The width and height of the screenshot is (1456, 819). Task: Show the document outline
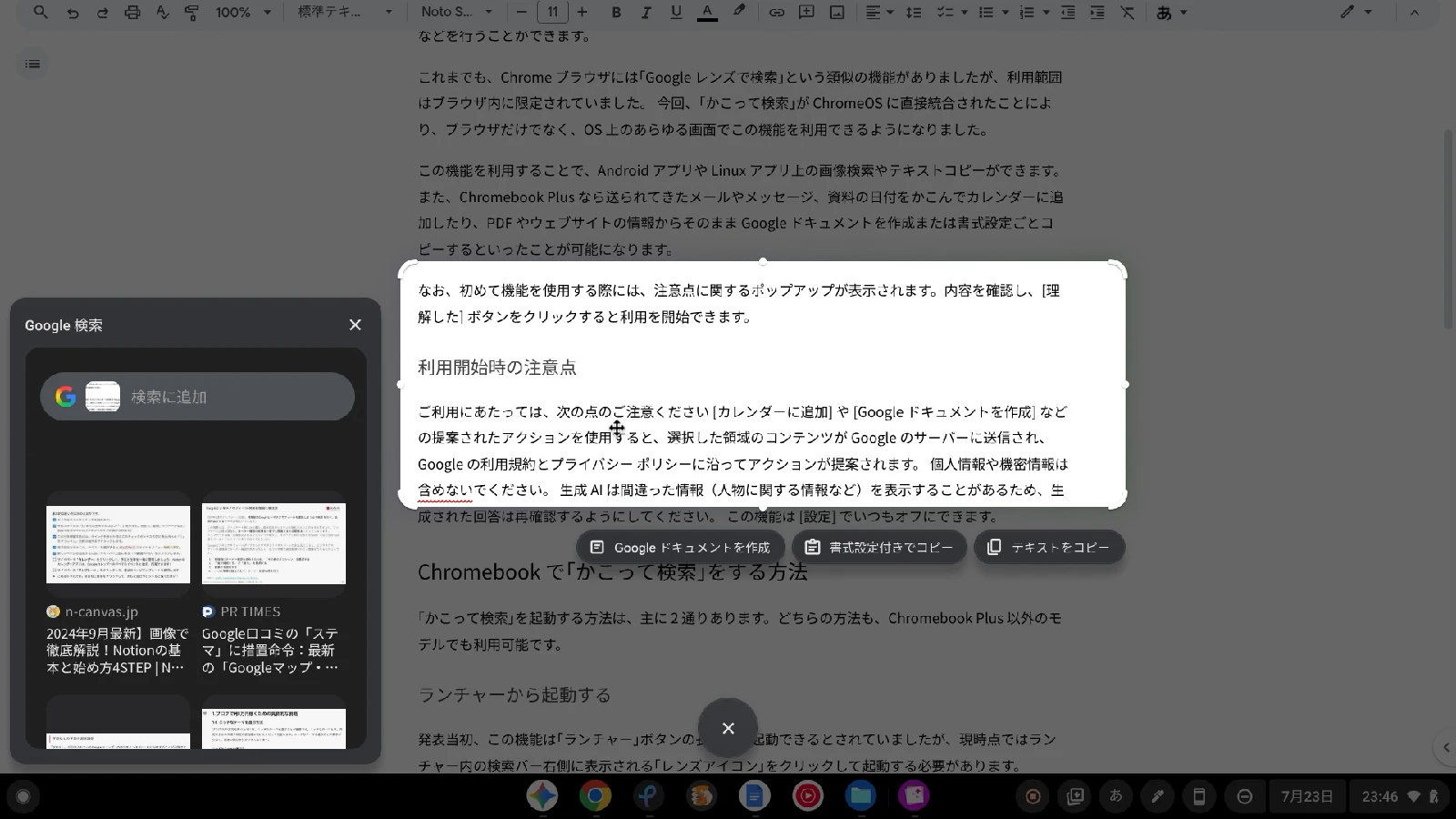point(33,64)
